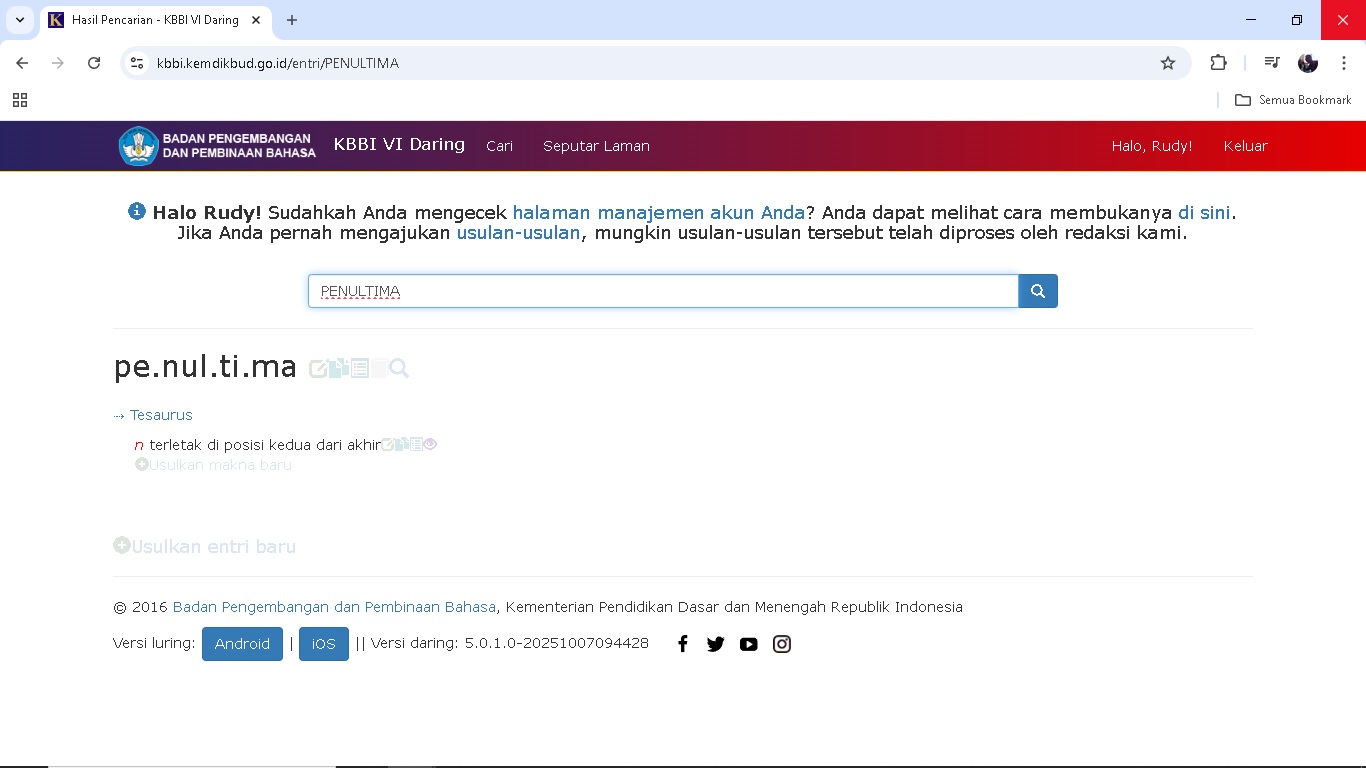Click Usulkan makna baru
This screenshot has width=1366, height=768.
tap(219, 465)
